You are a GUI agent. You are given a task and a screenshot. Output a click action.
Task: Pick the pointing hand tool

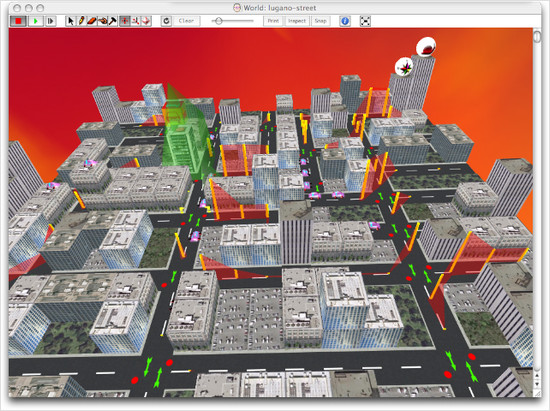pos(102,21)
